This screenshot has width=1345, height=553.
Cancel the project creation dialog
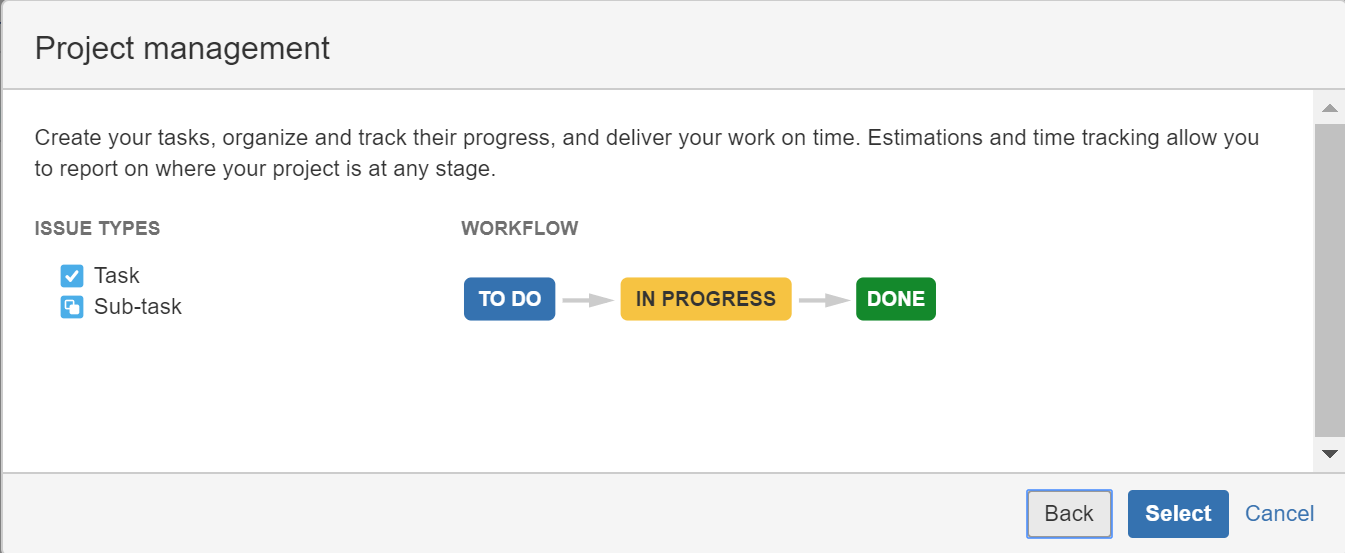point(1279,514)
